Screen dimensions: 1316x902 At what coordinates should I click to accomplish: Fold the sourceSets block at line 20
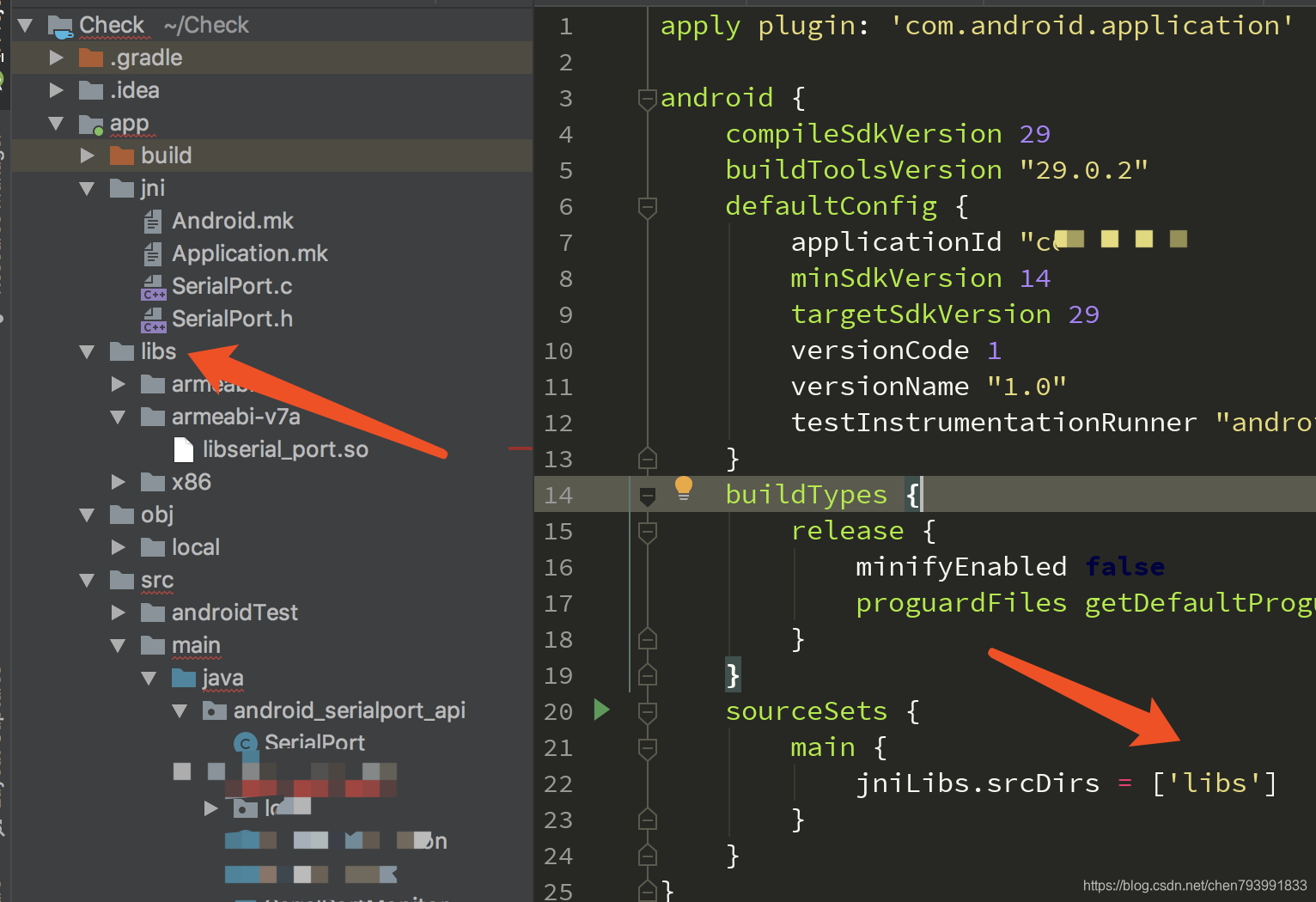tap(648, 713)
